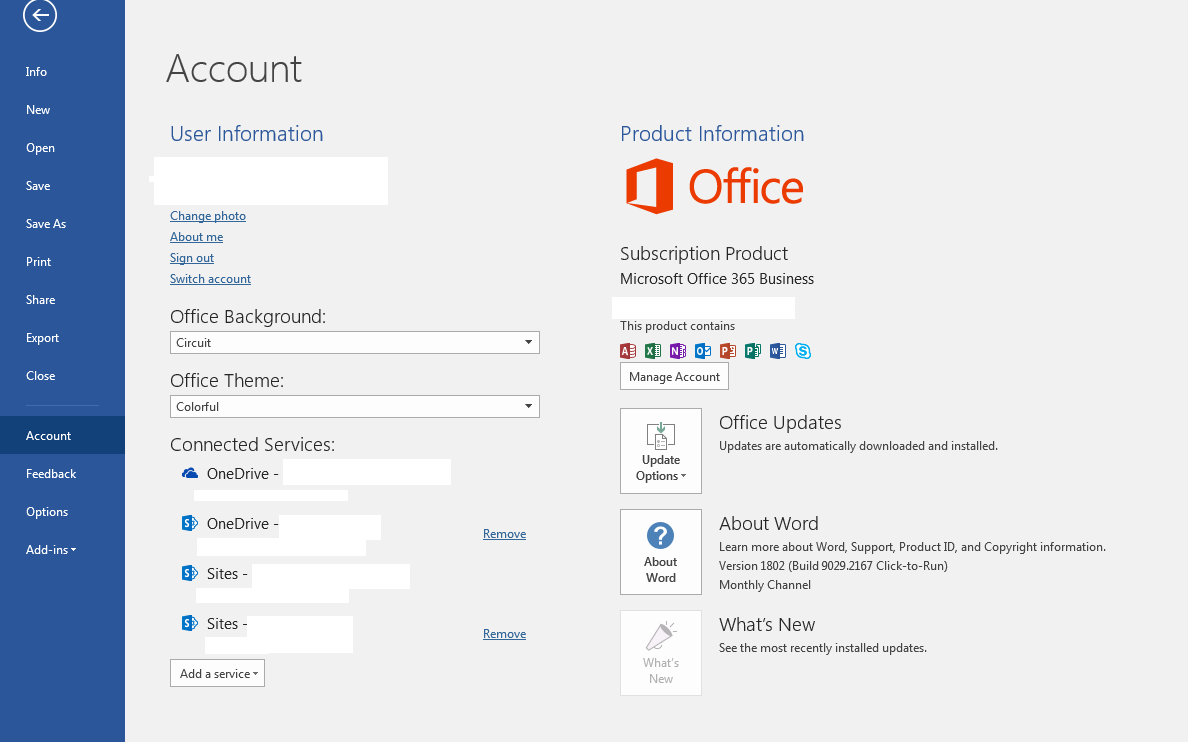Expand the Add-ins menu in sidebar
The image size is (1188, 742).
51,549
